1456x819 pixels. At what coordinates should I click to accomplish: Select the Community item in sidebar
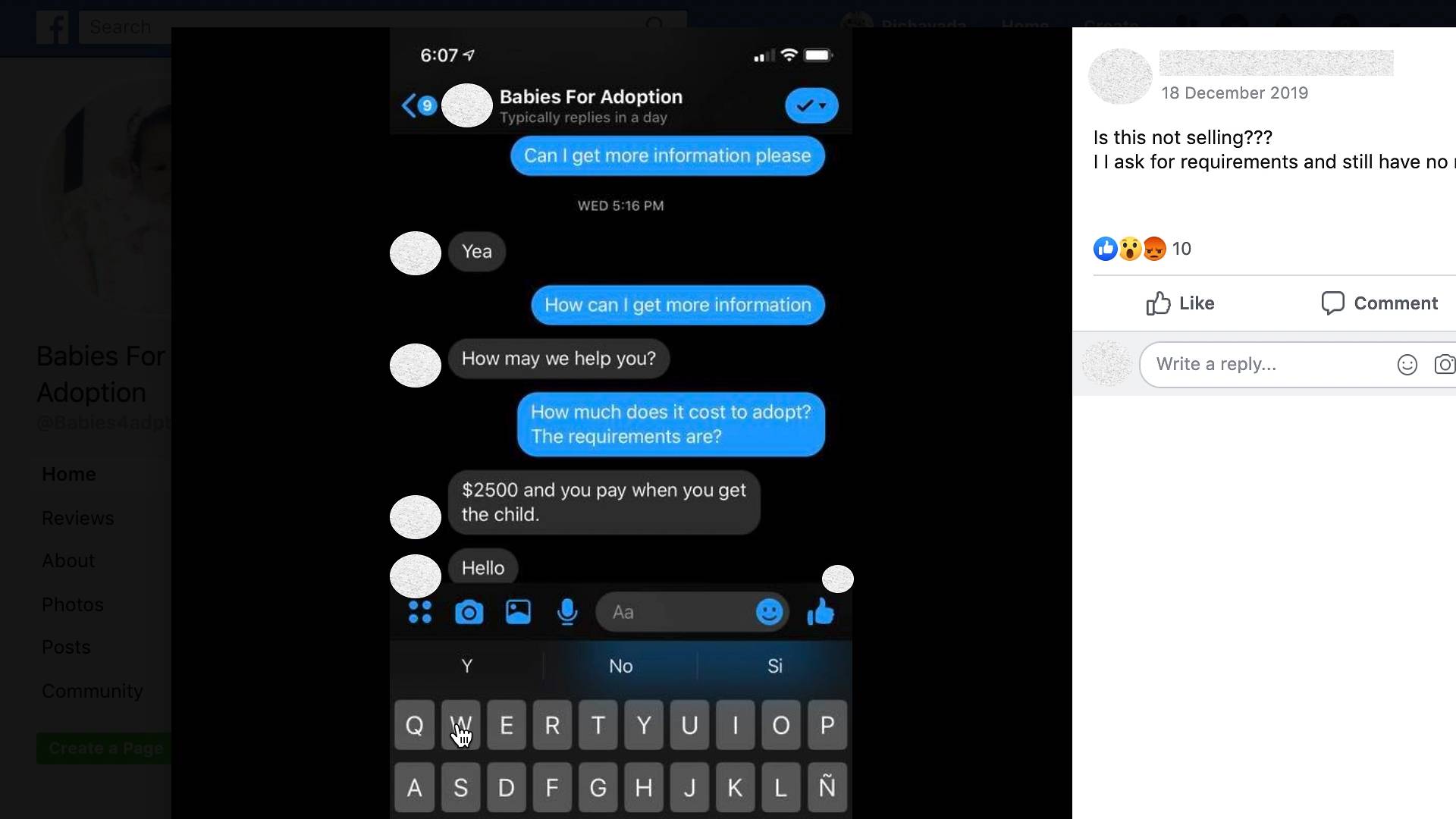(x=92, y=691)
